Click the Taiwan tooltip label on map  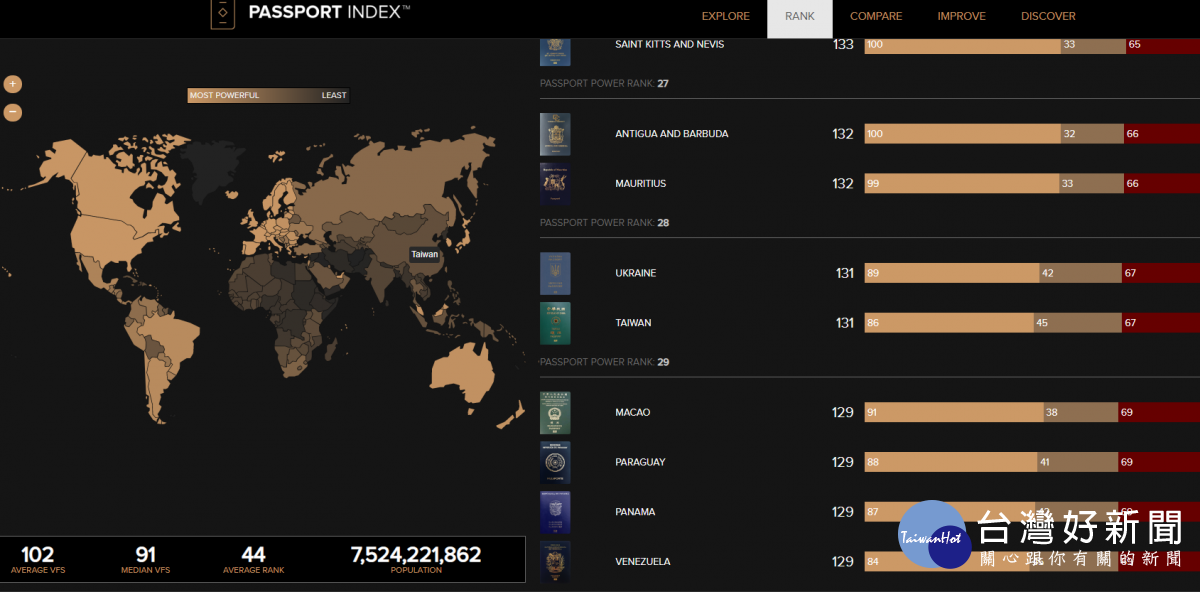425,254
